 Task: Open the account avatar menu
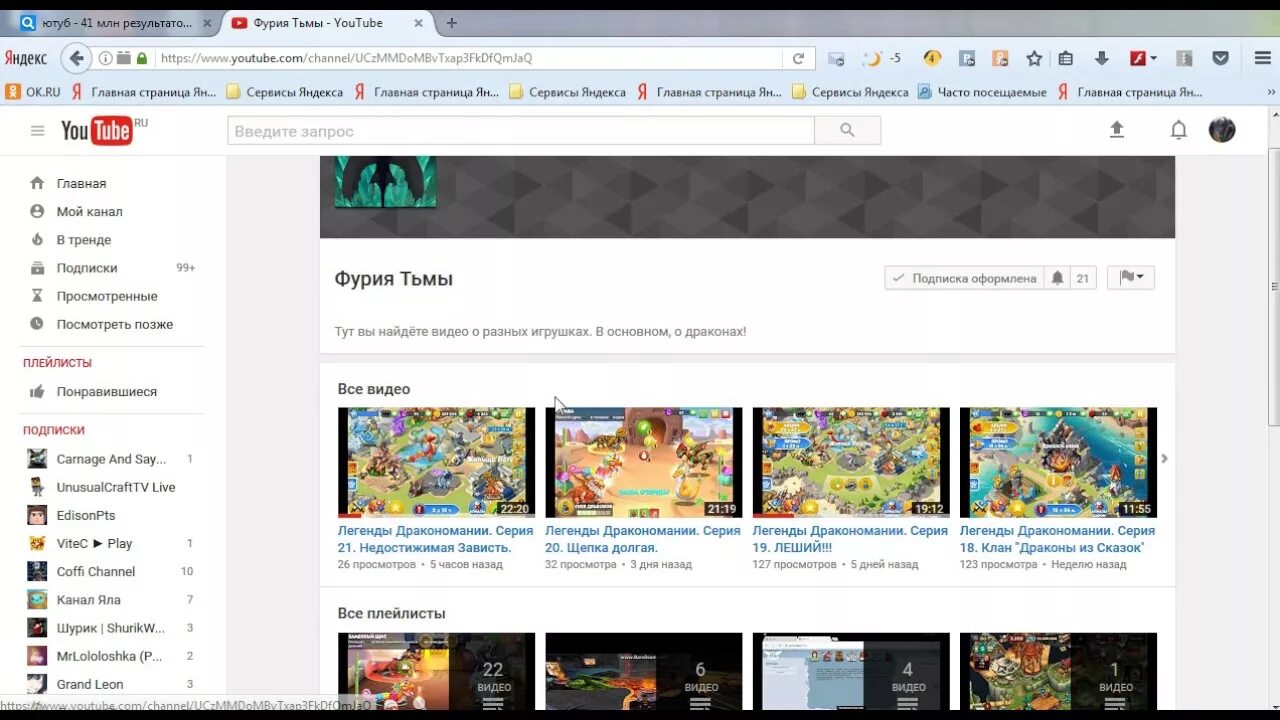point(1222,130)
